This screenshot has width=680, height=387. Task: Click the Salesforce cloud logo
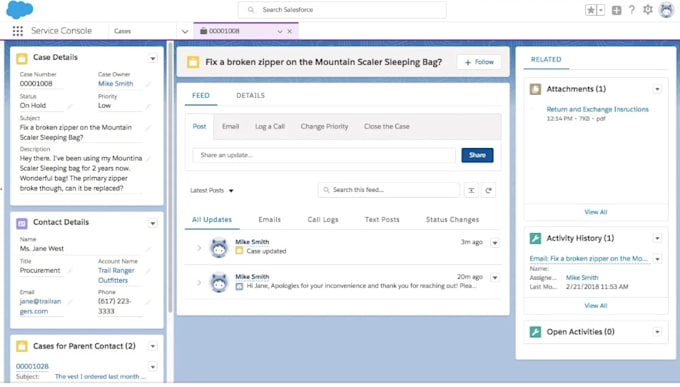[20, 10]
